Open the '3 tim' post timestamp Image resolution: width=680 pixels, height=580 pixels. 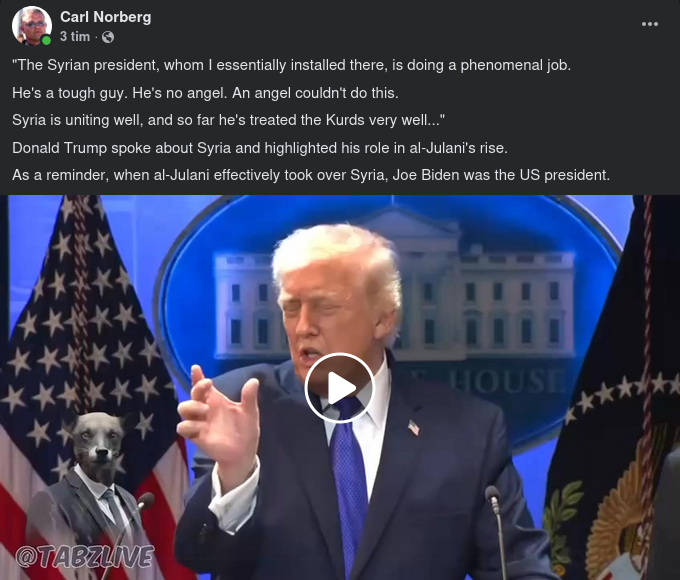[75, 36]
